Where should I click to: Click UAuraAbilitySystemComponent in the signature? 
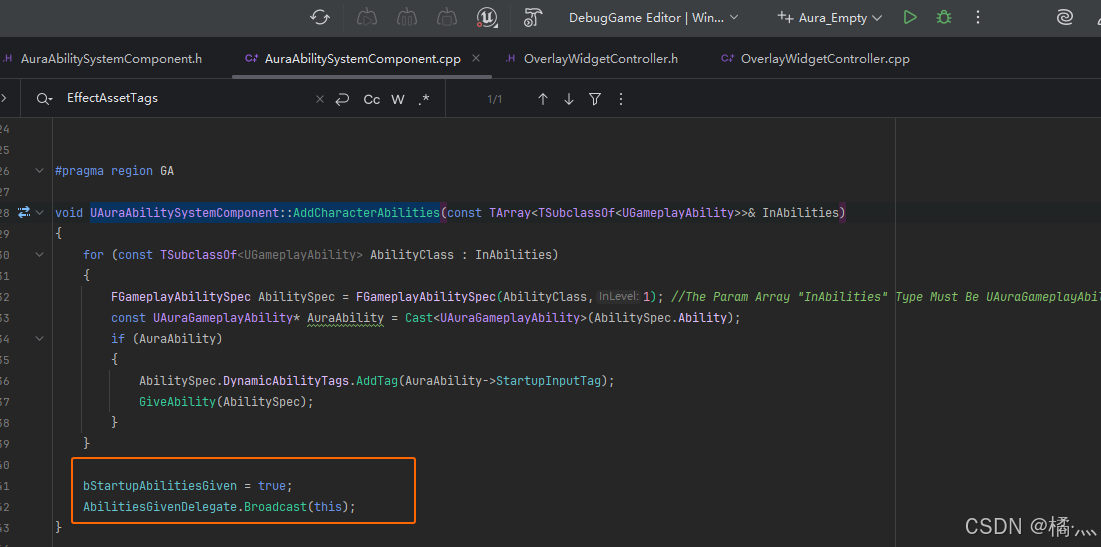pos(185,213)
